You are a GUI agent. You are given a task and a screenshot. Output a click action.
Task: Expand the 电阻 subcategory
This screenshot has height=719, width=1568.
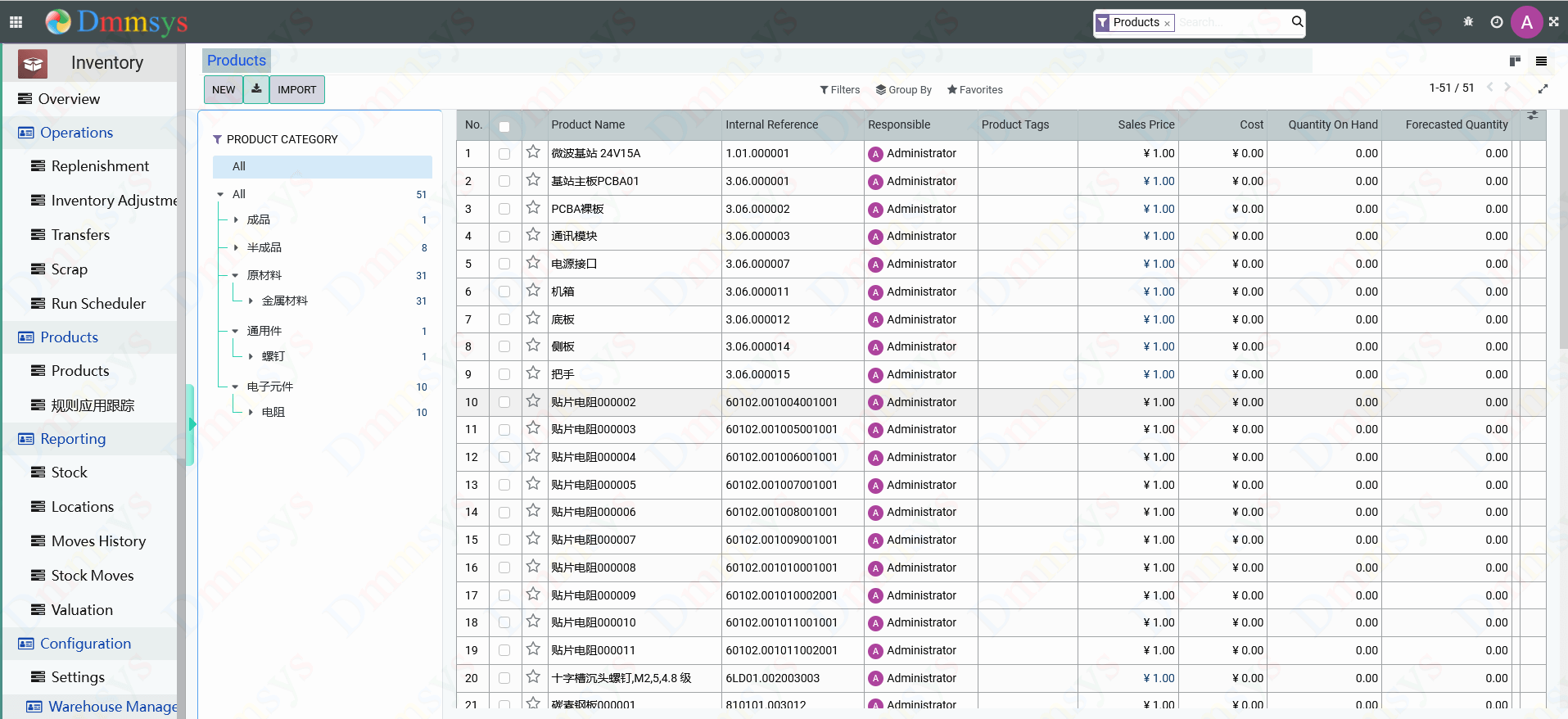[251, 412]
